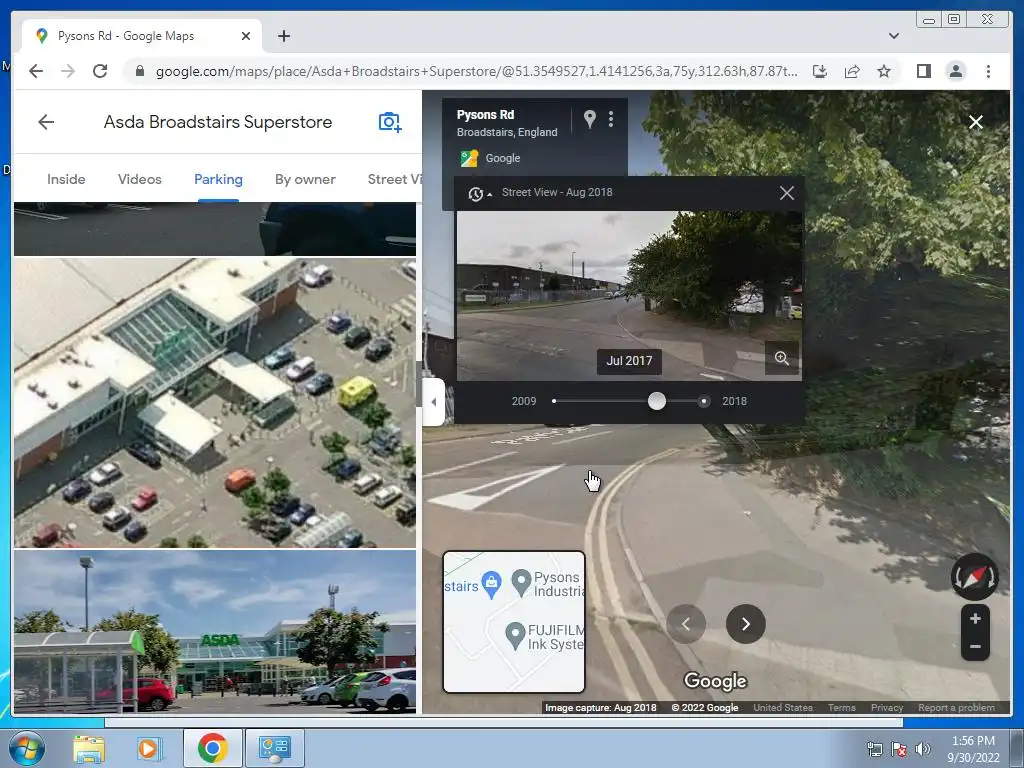Toggle Chrome side panel icon
Screen dimensions: 1024x768
[923, 71]
